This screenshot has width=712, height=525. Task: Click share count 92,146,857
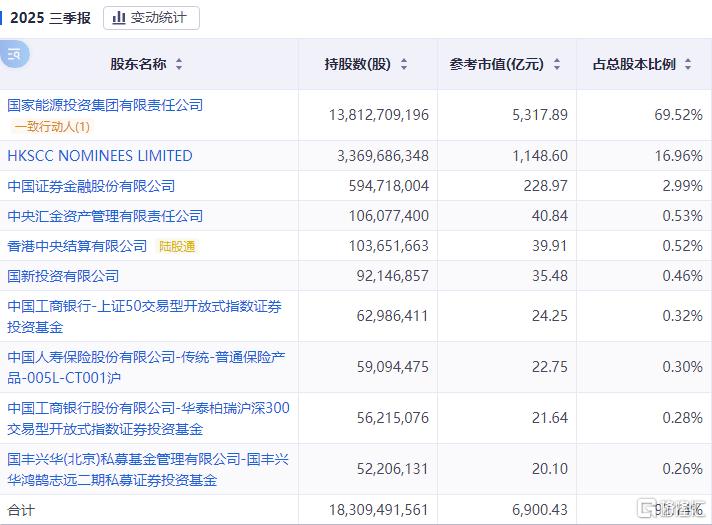392,276
